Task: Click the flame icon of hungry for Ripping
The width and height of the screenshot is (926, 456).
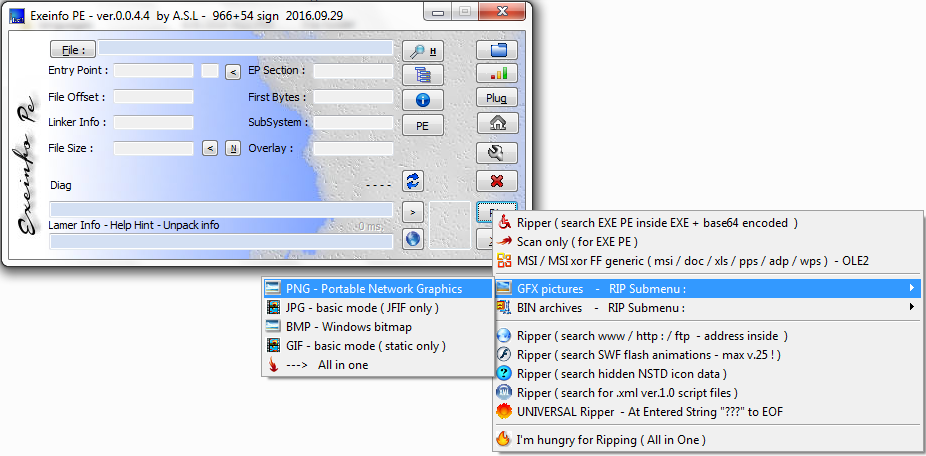Action: (x=504, y=440)
